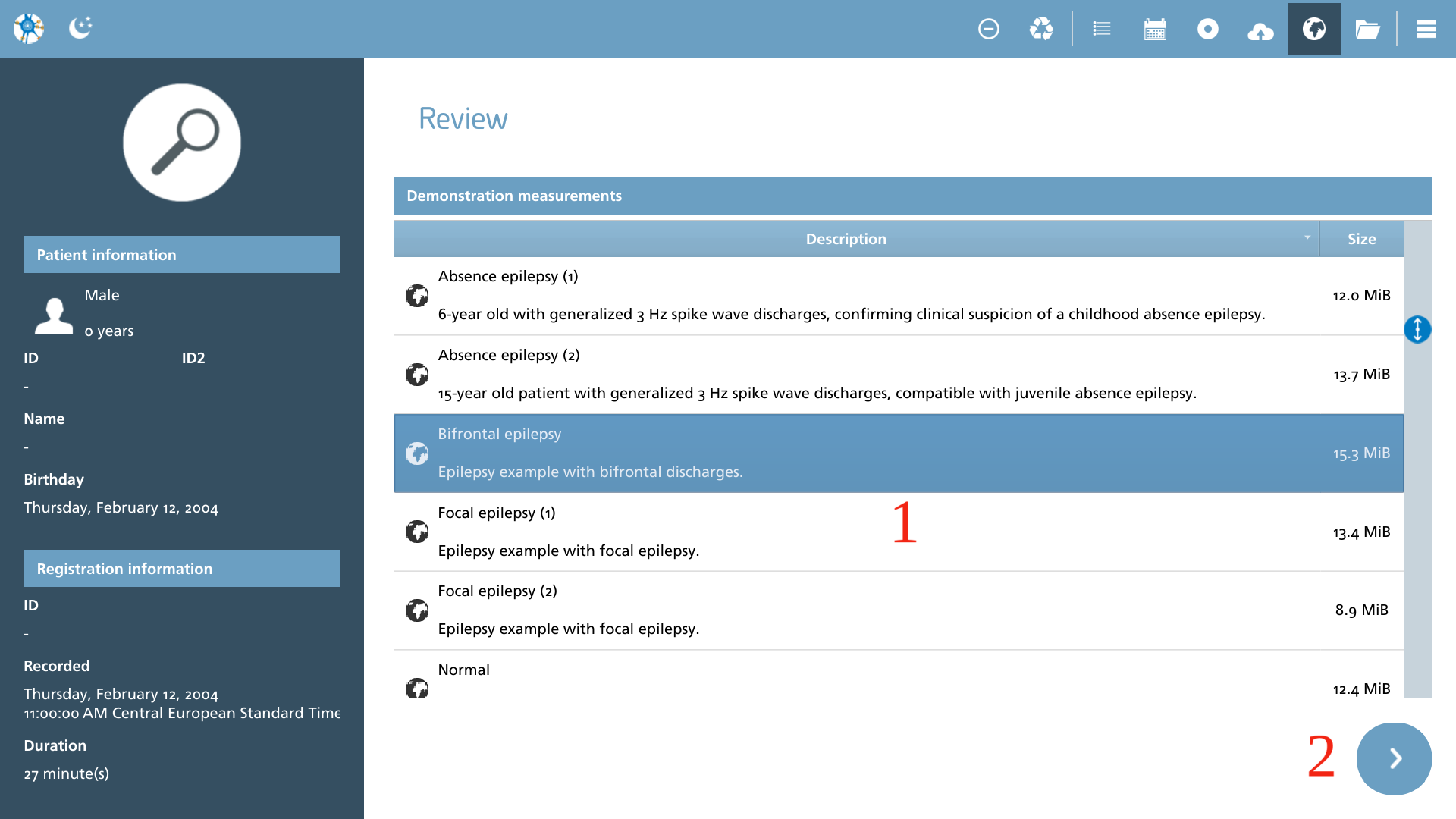The width and height of the screenshot is (1456, 819).
Task: Open the calendar schedule icon
Action: click(x=1155, y=29)
